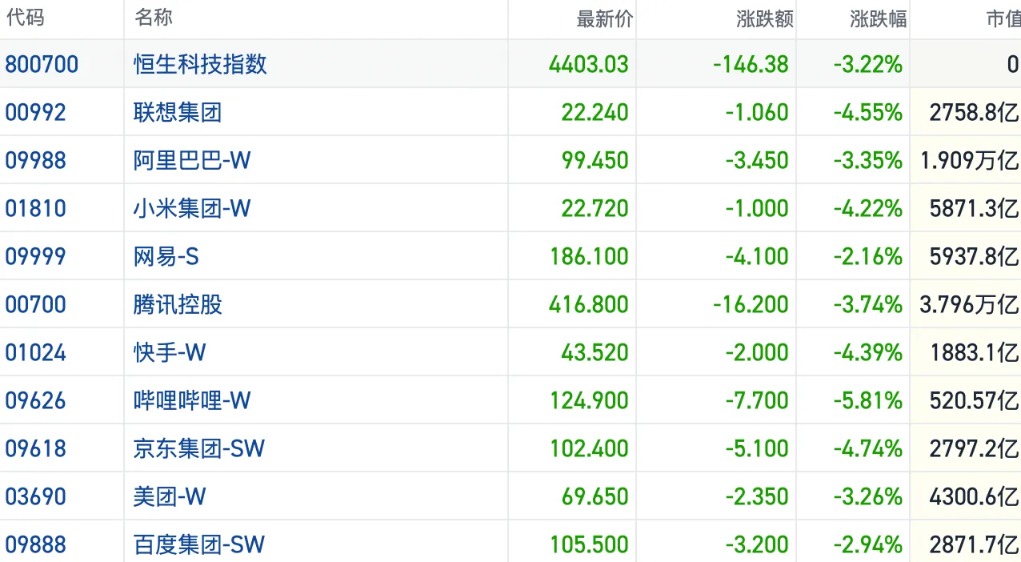This screenshot has width=1021, height=562.
Task: Select 联想集团 stock name
Action: [x=178, y=112]
